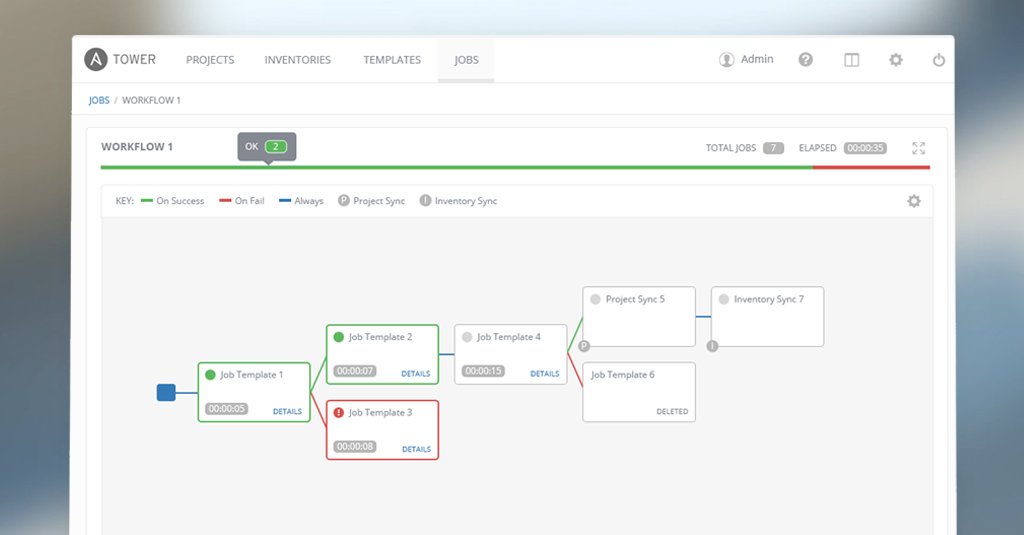The height and width of the screenshot is (535, 1024).
Task: Click the power logout icon
Action: point(938,60)
